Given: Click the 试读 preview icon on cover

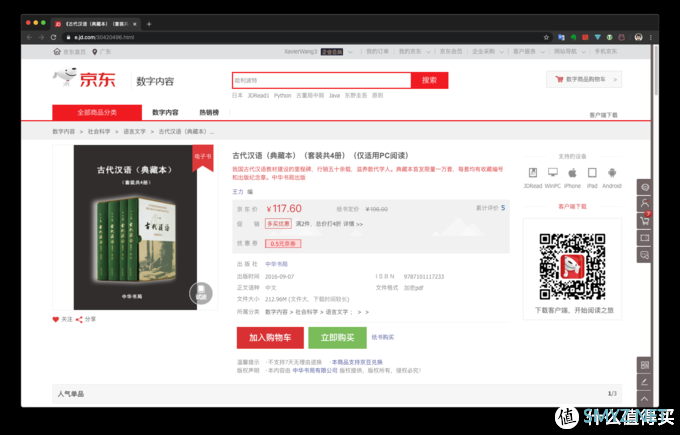Looking at the screenshot, I should click(x=201, y=293).
